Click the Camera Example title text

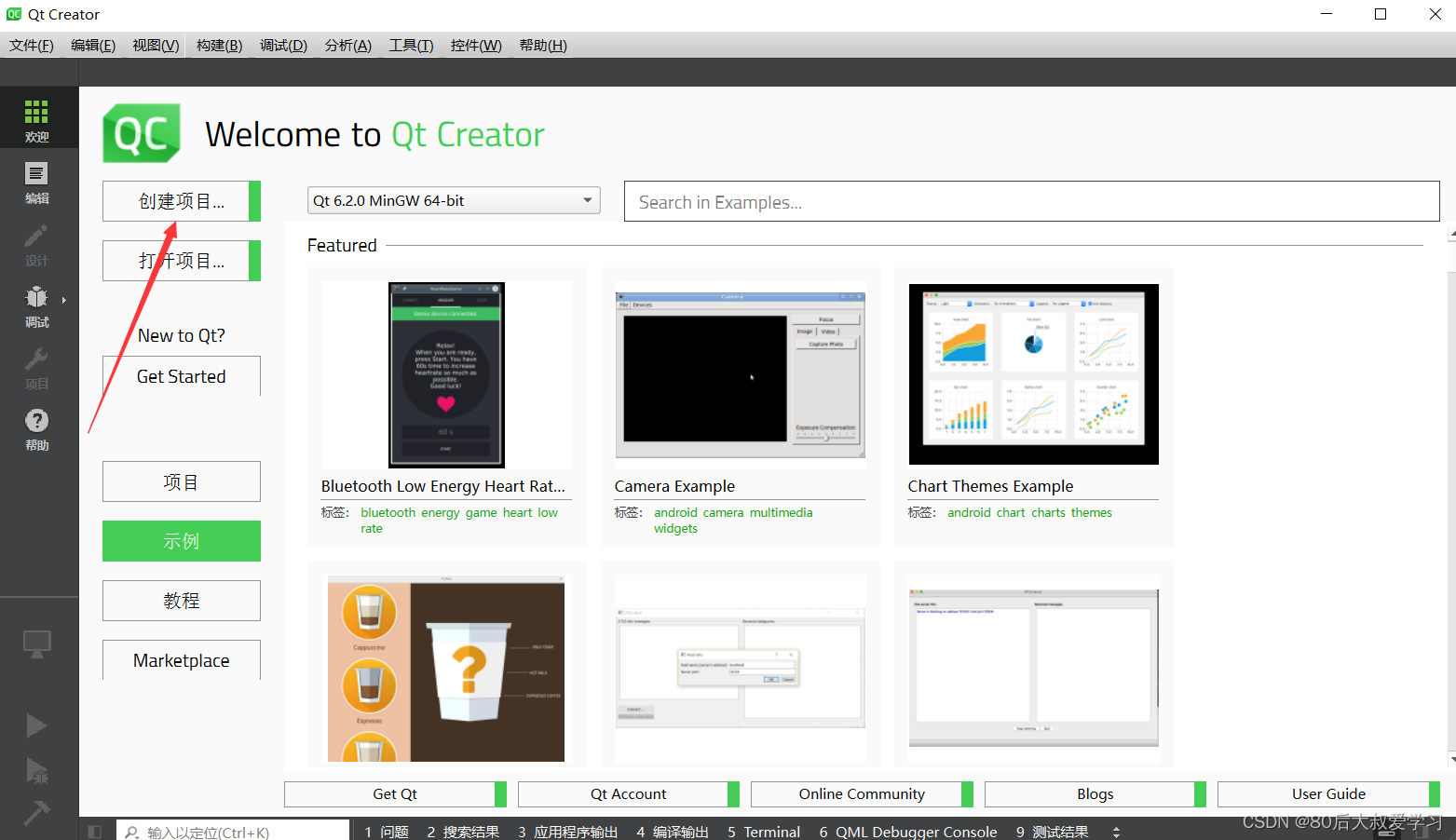[674, 486]
